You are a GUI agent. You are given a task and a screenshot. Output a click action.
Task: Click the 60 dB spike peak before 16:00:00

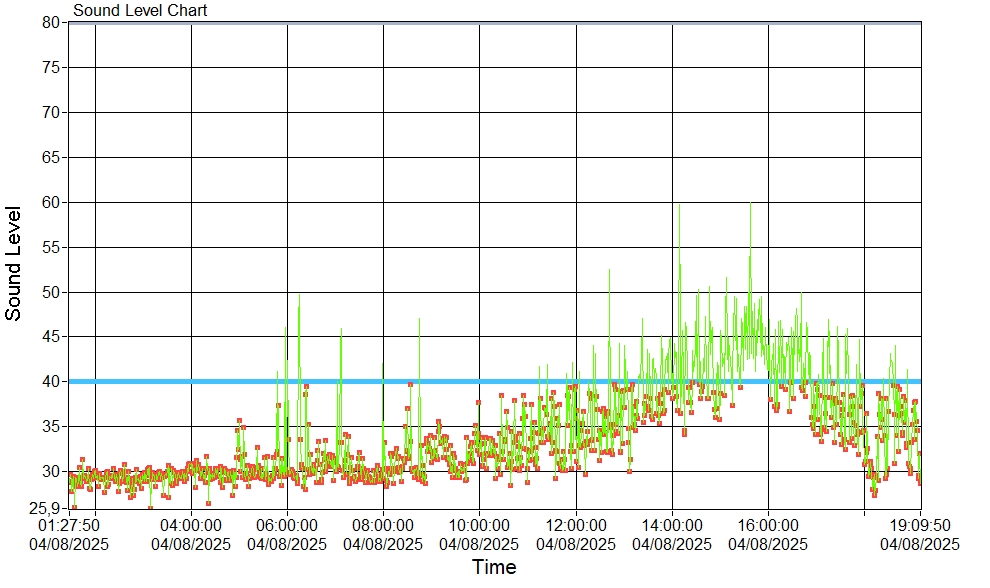point(750,204)
